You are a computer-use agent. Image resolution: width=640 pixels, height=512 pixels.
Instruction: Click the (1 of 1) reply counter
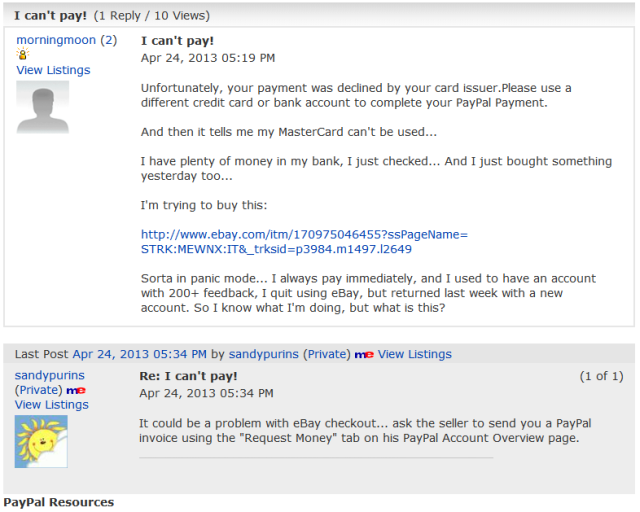[601, 376]
